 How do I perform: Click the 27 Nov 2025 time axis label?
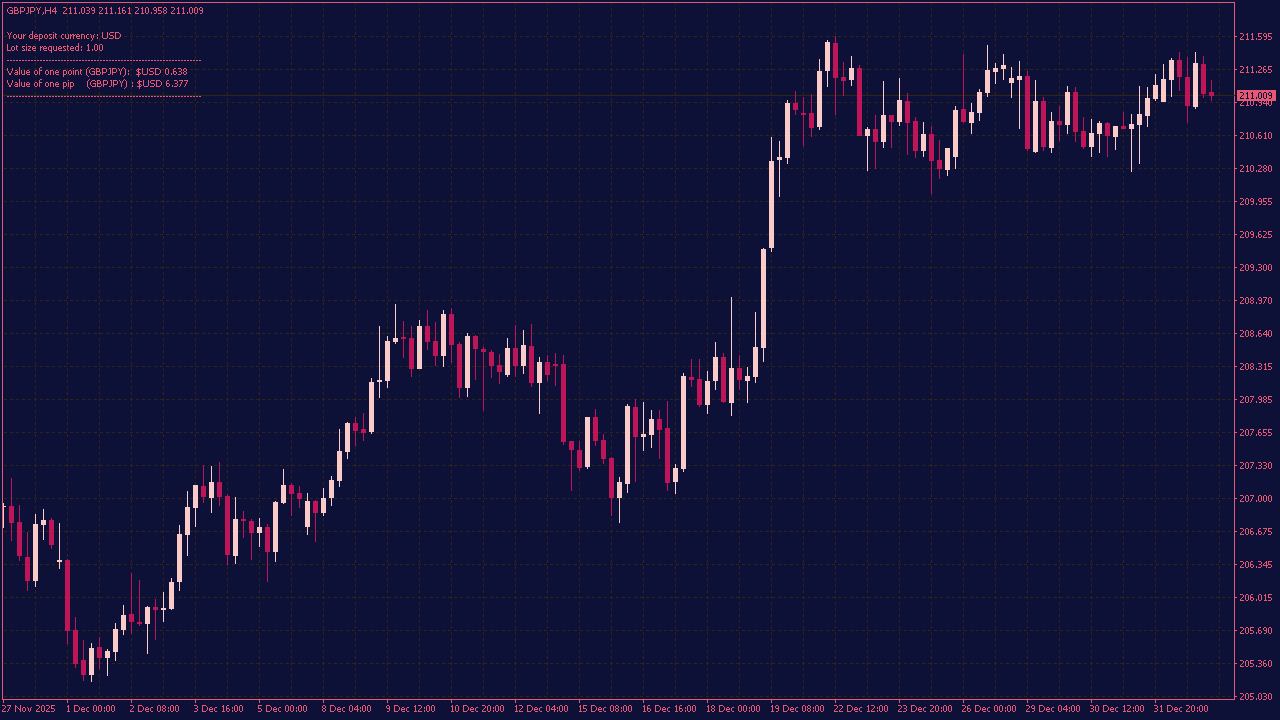[29, 708]
